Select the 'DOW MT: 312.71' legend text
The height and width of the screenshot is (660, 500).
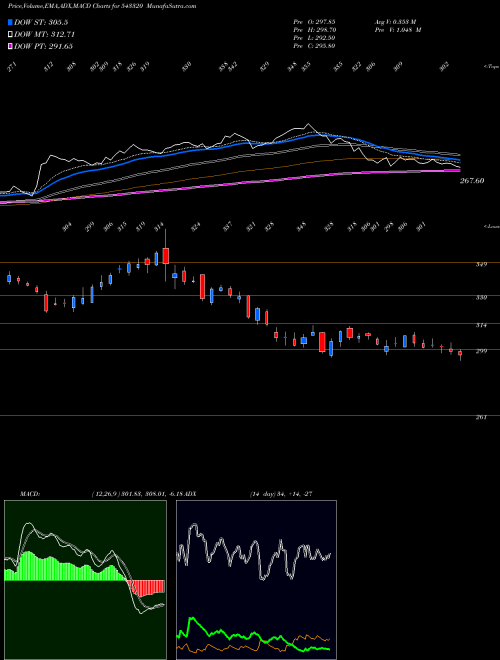pyautogui.click(x=45, y=35)
